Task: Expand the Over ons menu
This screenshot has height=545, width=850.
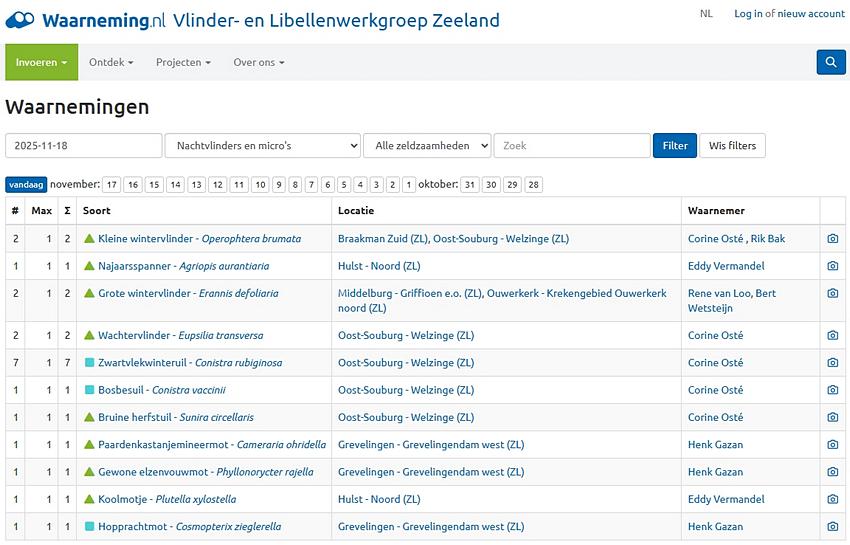Action: pos(259,62)
